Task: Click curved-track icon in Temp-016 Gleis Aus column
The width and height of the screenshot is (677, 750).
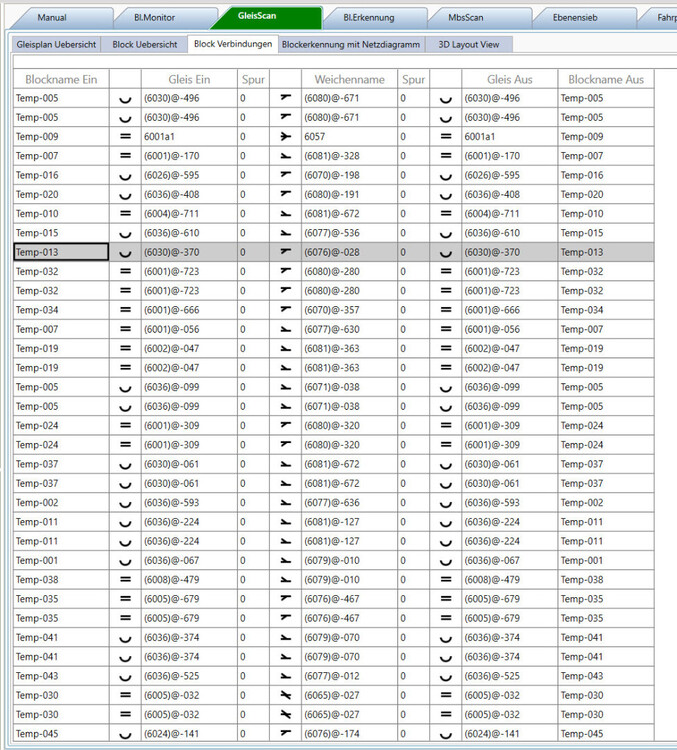Action: pyautogui.click(x=446, y=176)
